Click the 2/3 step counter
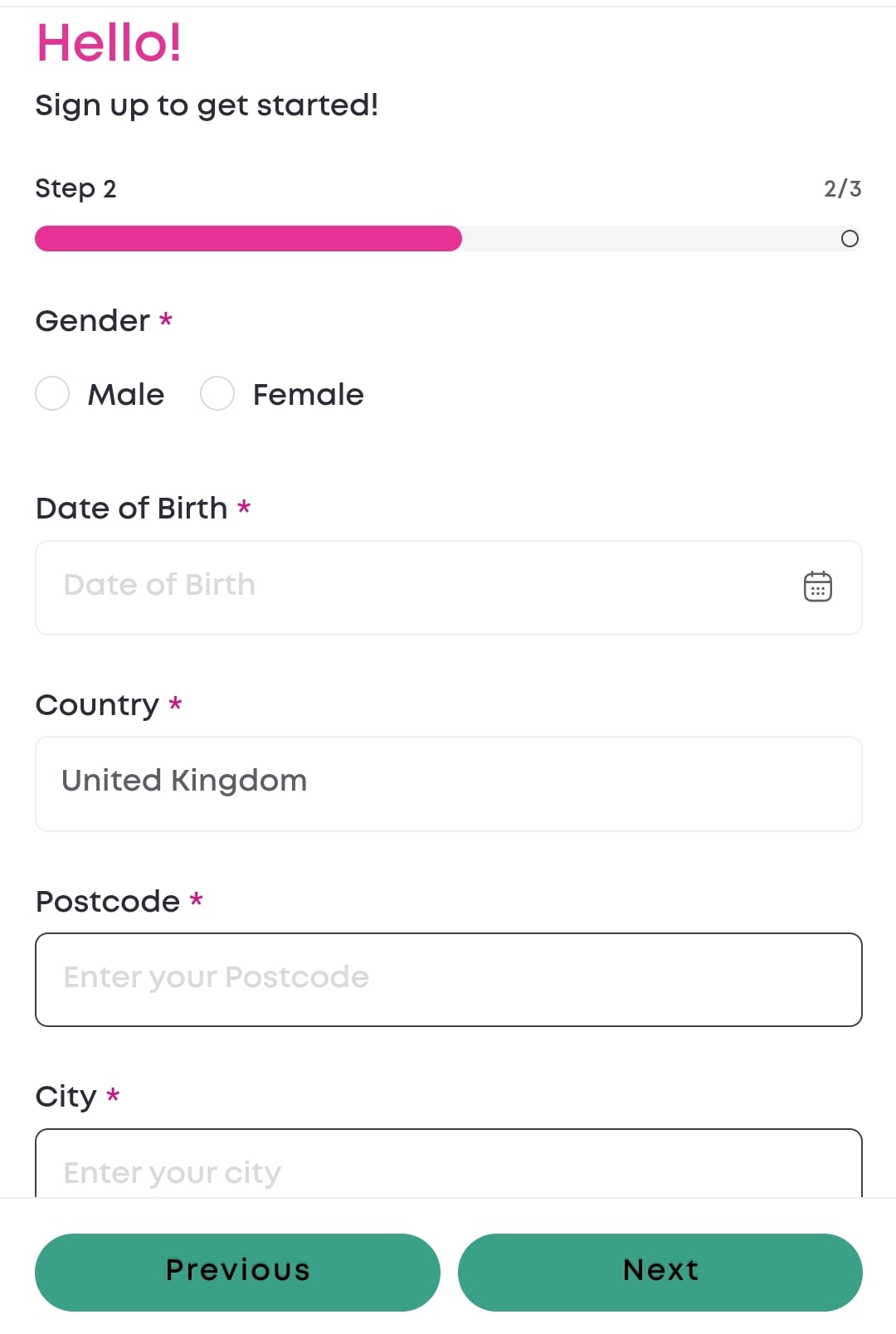896x1334 pixels. click(x=842, y=189)
